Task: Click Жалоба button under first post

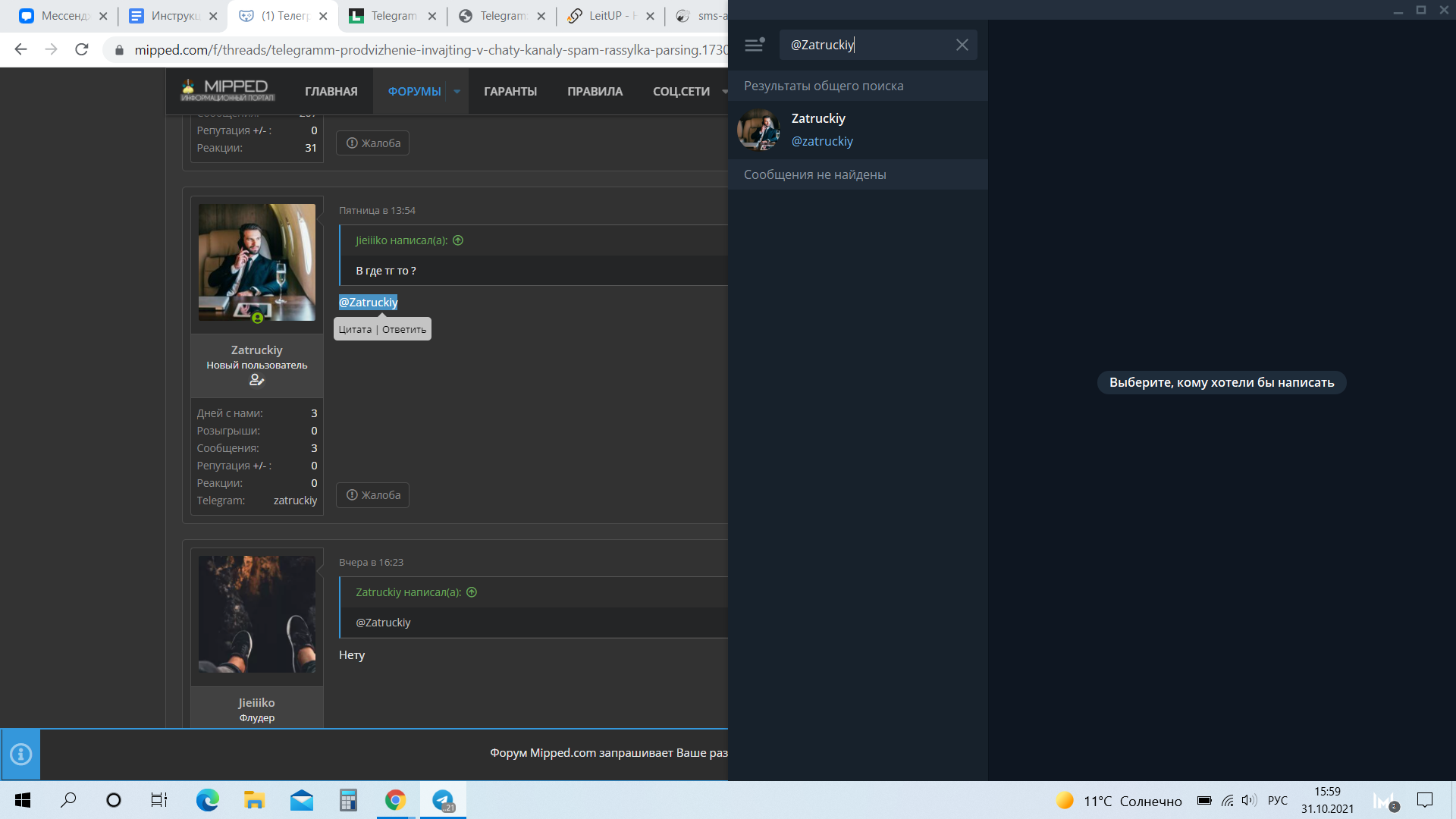Action: coord(373,143)
